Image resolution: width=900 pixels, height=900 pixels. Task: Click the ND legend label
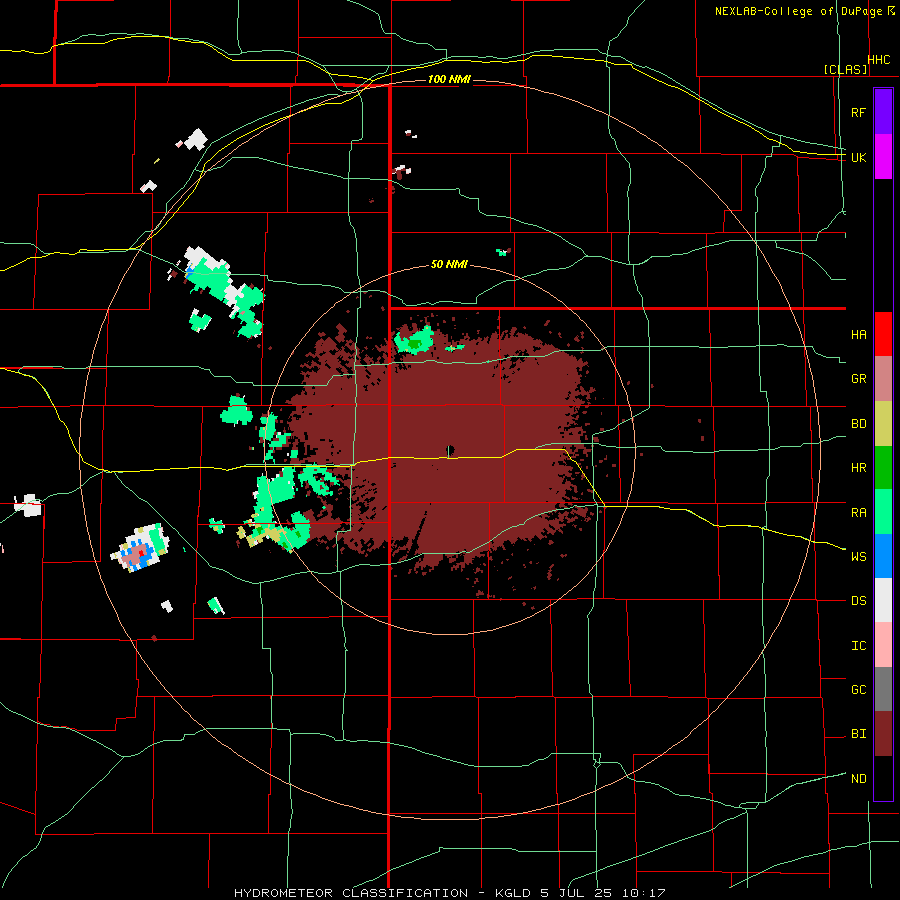[x=858, y=779]
